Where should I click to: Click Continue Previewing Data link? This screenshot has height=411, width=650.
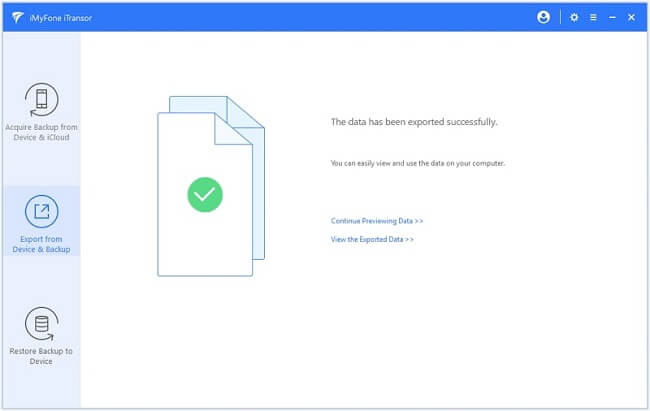pyautogui.click(x=377, y=221)
